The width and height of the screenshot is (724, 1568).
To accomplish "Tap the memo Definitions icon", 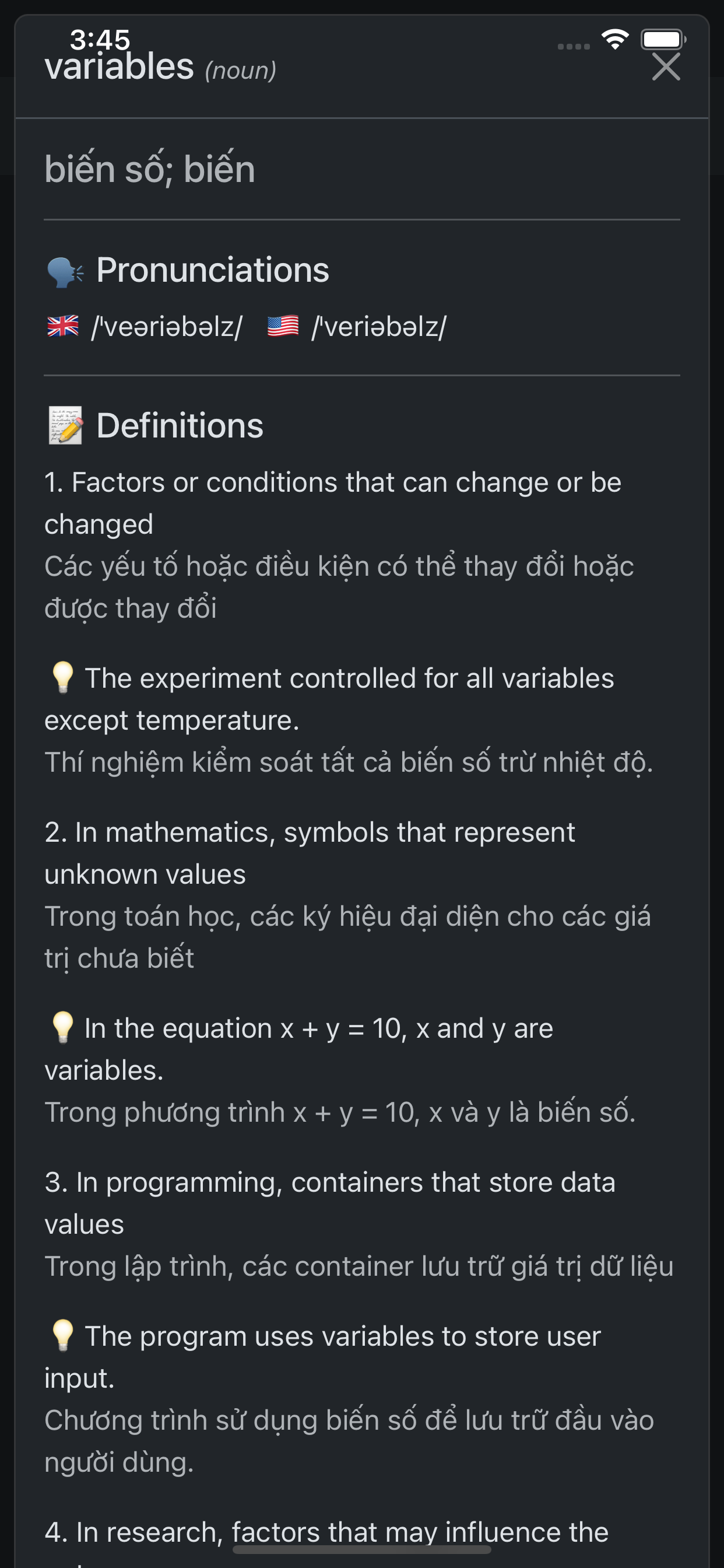I will tap(65, 425).
